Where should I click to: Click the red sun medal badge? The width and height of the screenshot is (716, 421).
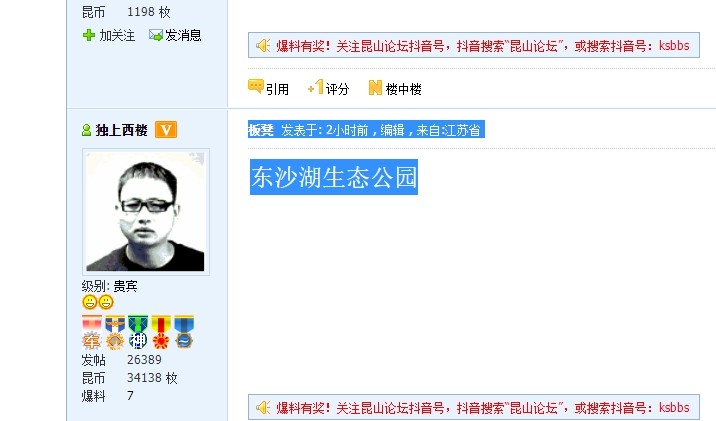pyautogui.click(x=161, y=332)
